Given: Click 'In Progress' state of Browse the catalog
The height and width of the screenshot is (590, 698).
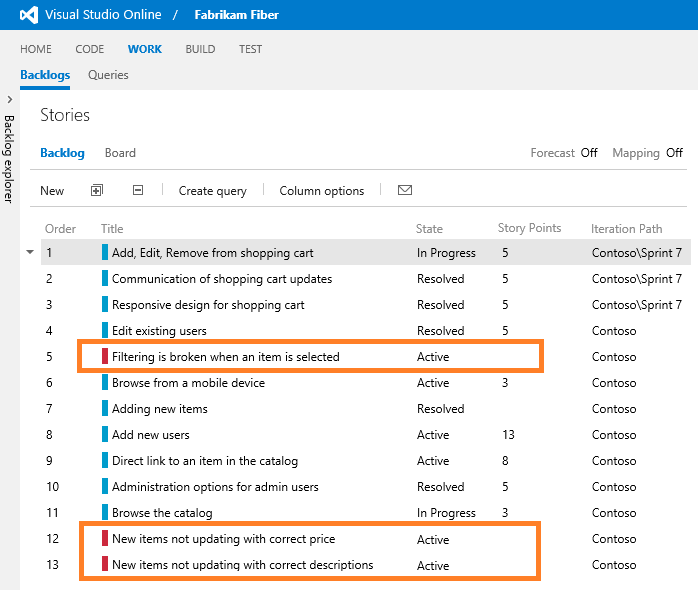Looking at the screenshot, I should 446,513.
